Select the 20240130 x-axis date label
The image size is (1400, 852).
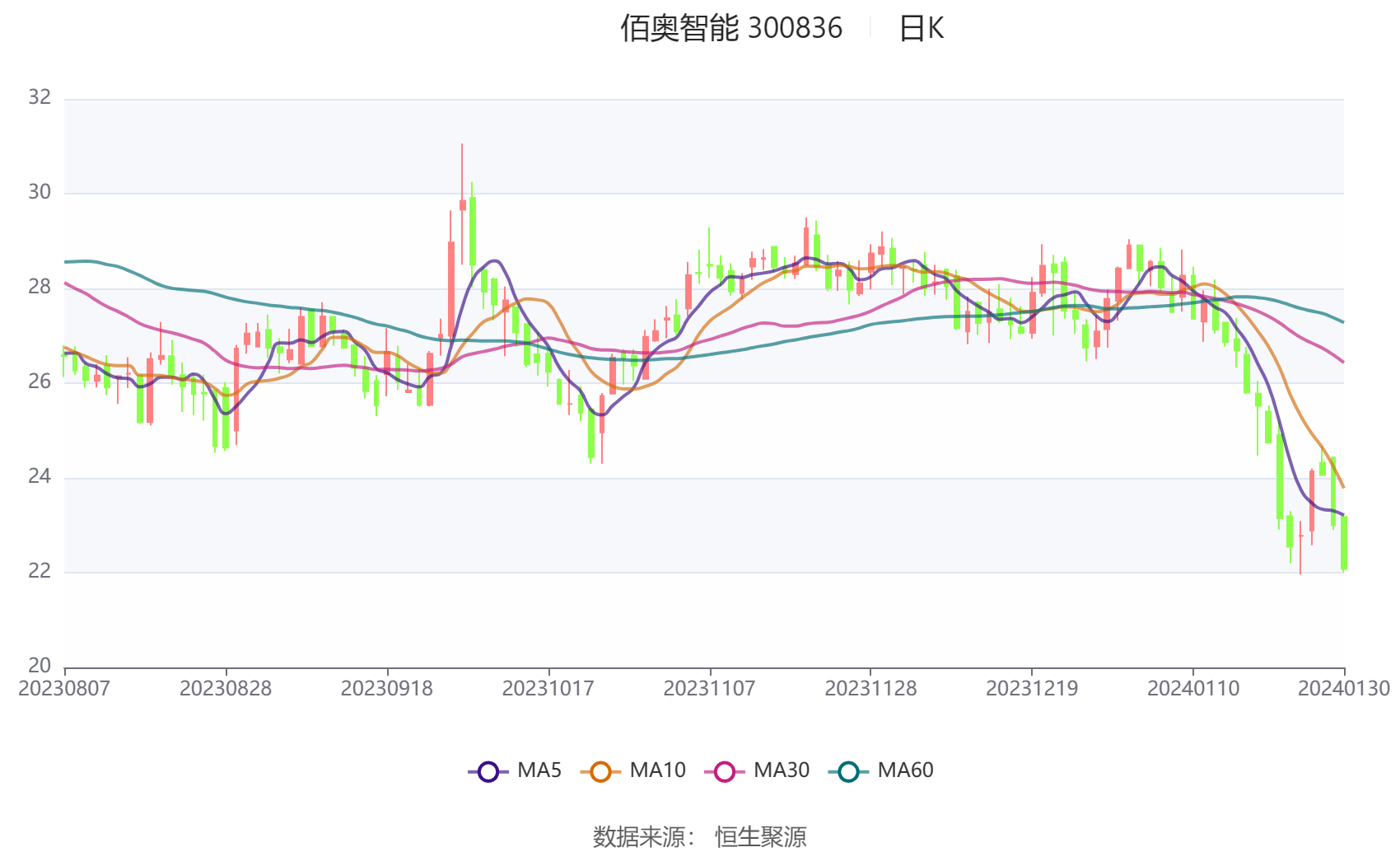[1344, 688]
